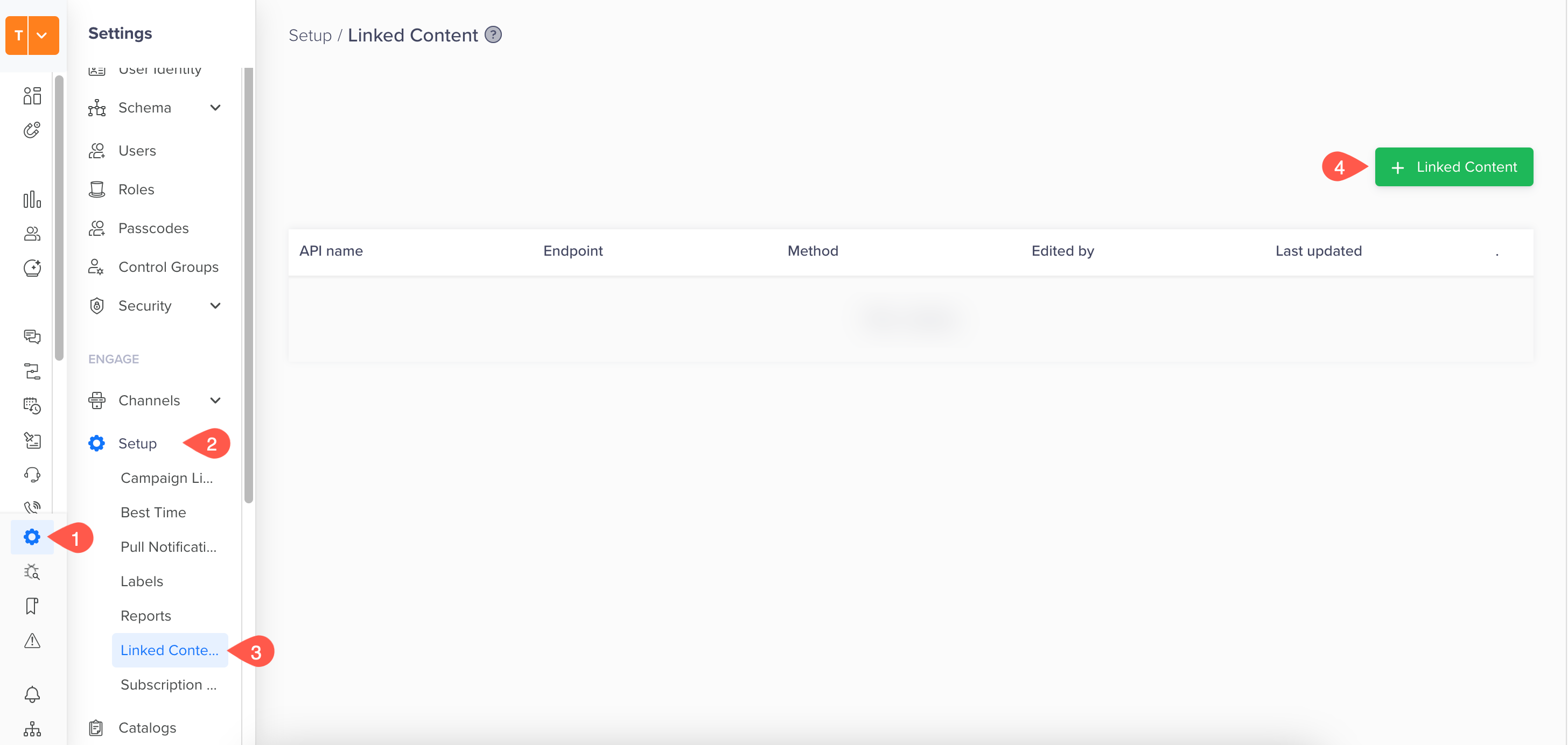Click the settings panel vertical scrollbar
The height and width of the screenshot is (745, 1568).
tap(248, 286)
